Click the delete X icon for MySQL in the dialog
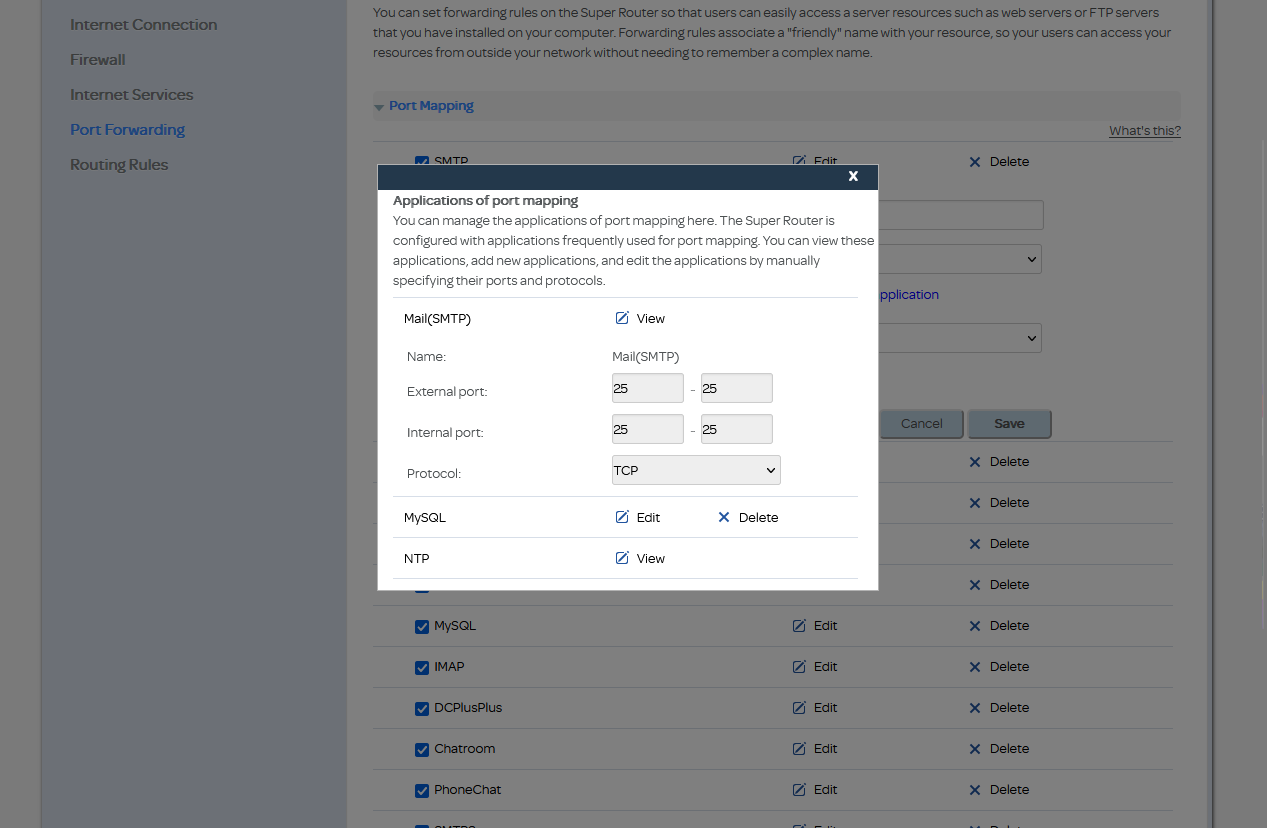This screenshot has height=828, width=1267. 724,517
